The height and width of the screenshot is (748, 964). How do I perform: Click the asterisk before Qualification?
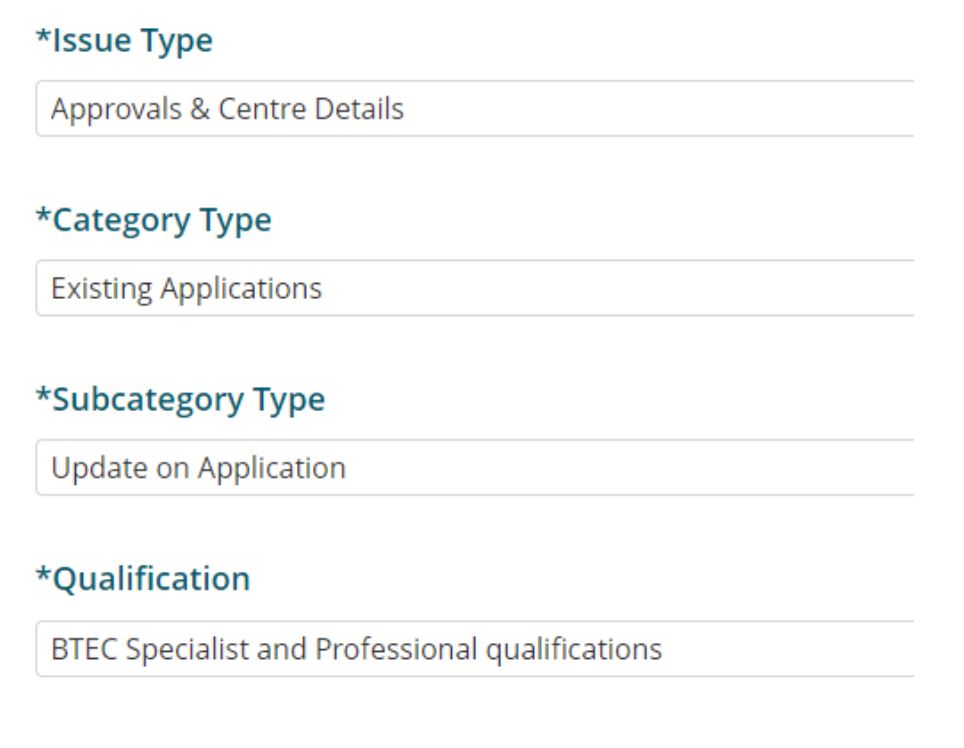pyautogui.click(x=41, y=577)
